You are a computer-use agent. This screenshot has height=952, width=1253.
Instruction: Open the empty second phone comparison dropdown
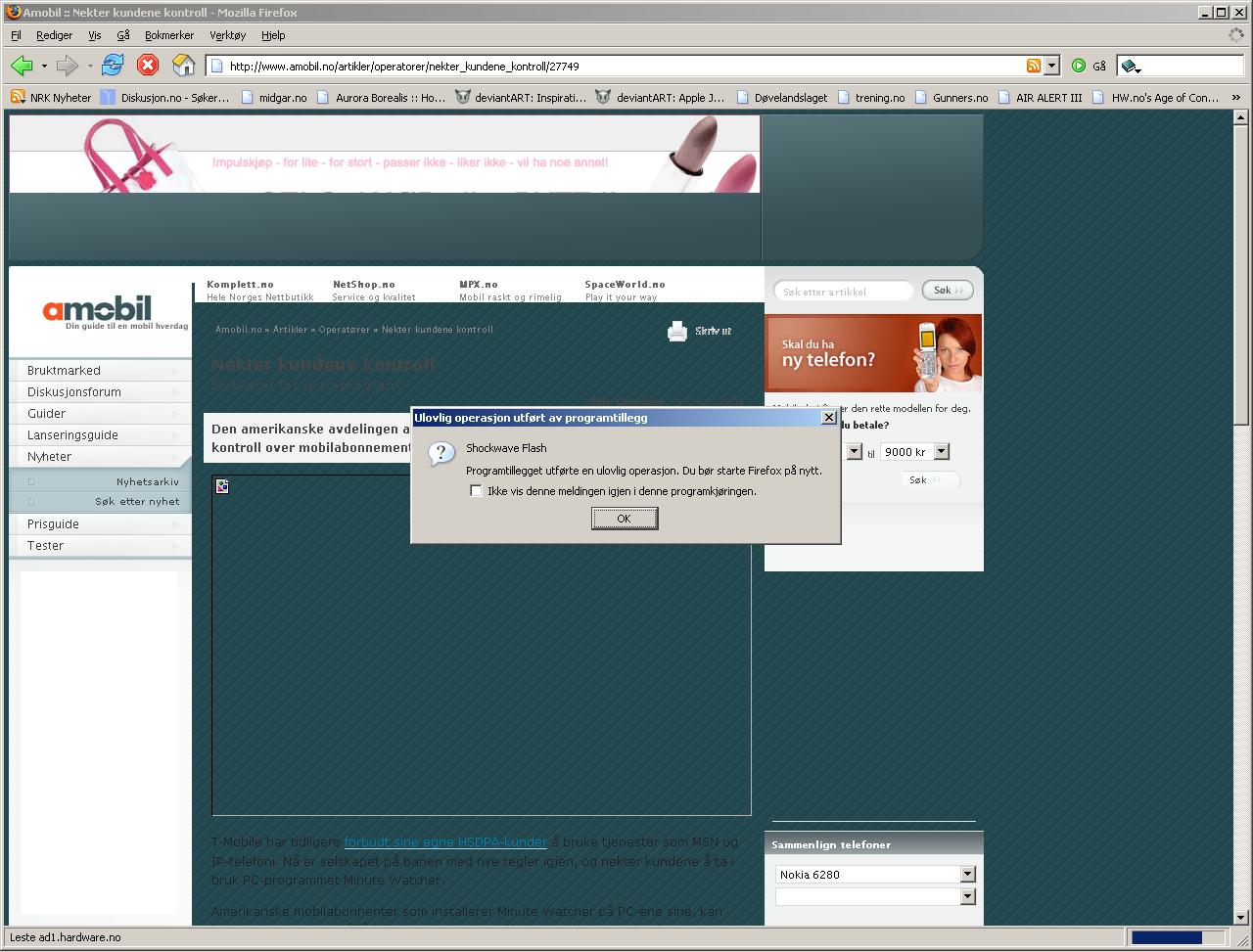(967, 896)
